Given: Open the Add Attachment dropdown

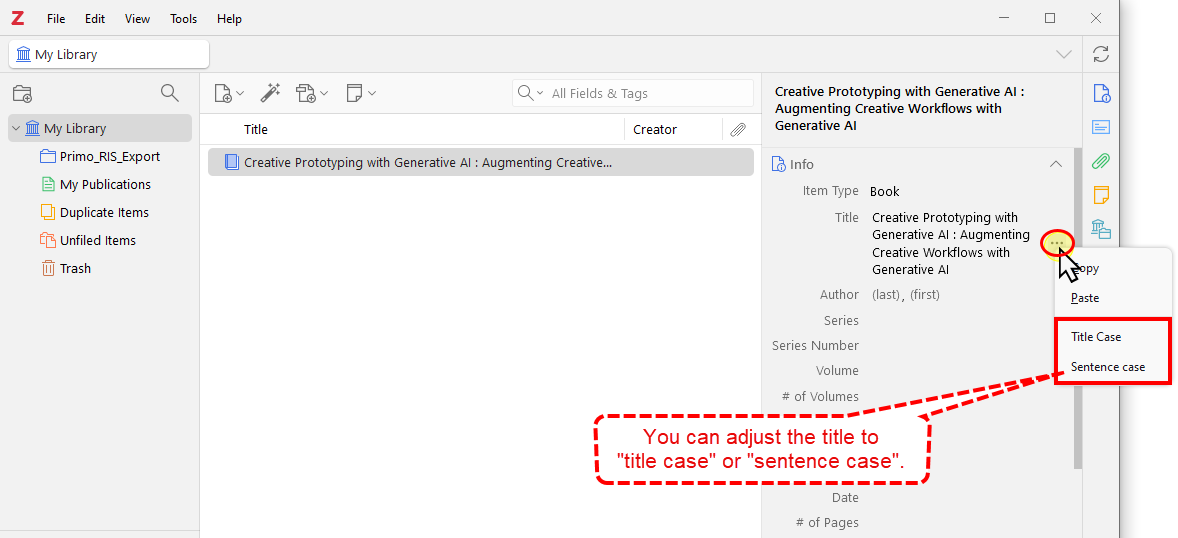Looking at the screenshot, I should coord(312,93).
